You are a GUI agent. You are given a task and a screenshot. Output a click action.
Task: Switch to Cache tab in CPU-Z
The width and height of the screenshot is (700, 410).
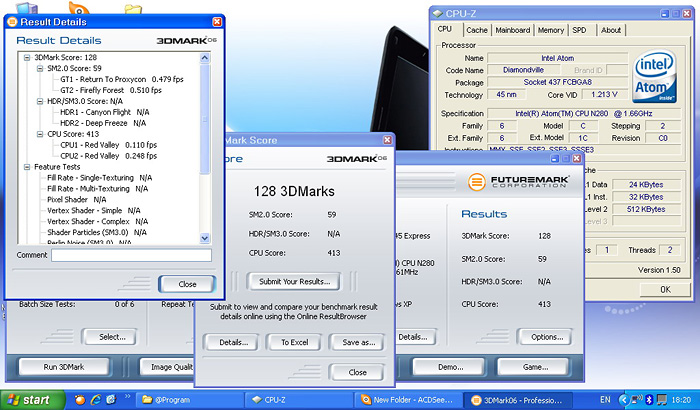(x=476, y=30)
